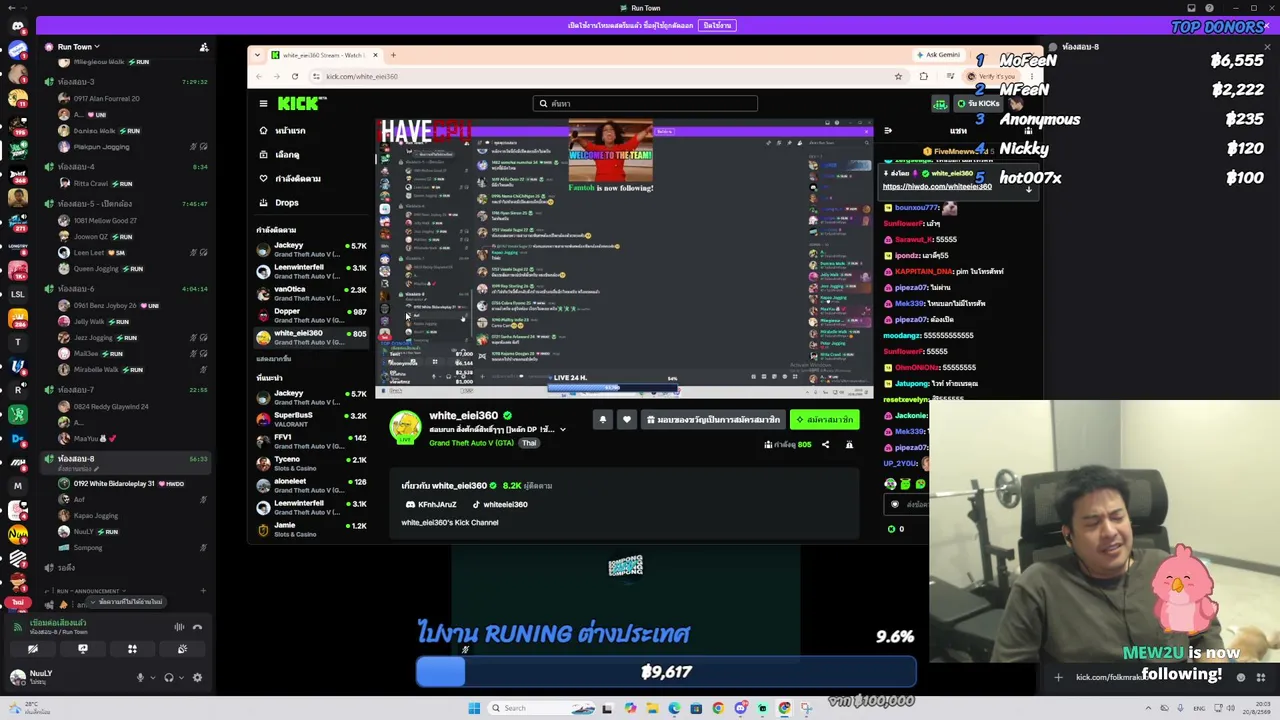Open Jackeyy channel in the following list
This screenshot has width=1280, height=720.
[312, 249]
